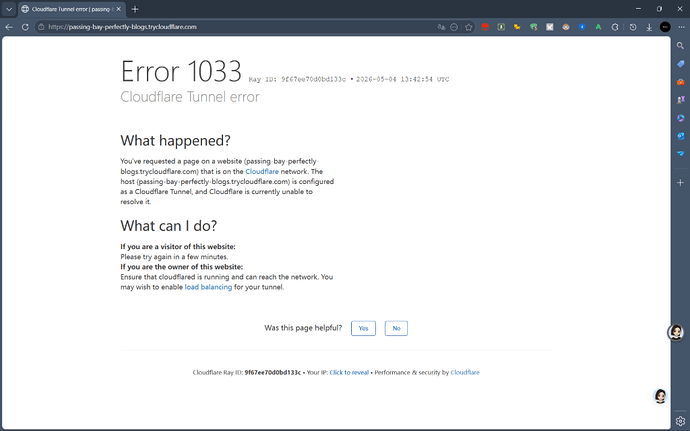Click the Cloudflare link in What happened paragraph
The image size is (690, 431).
(262, 171)
